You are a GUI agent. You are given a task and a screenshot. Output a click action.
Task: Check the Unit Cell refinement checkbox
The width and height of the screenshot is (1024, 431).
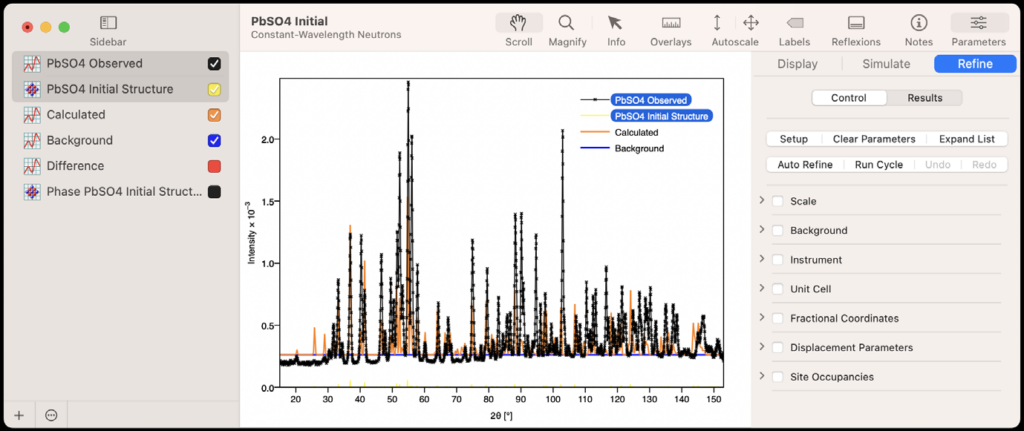coord(778,289)
